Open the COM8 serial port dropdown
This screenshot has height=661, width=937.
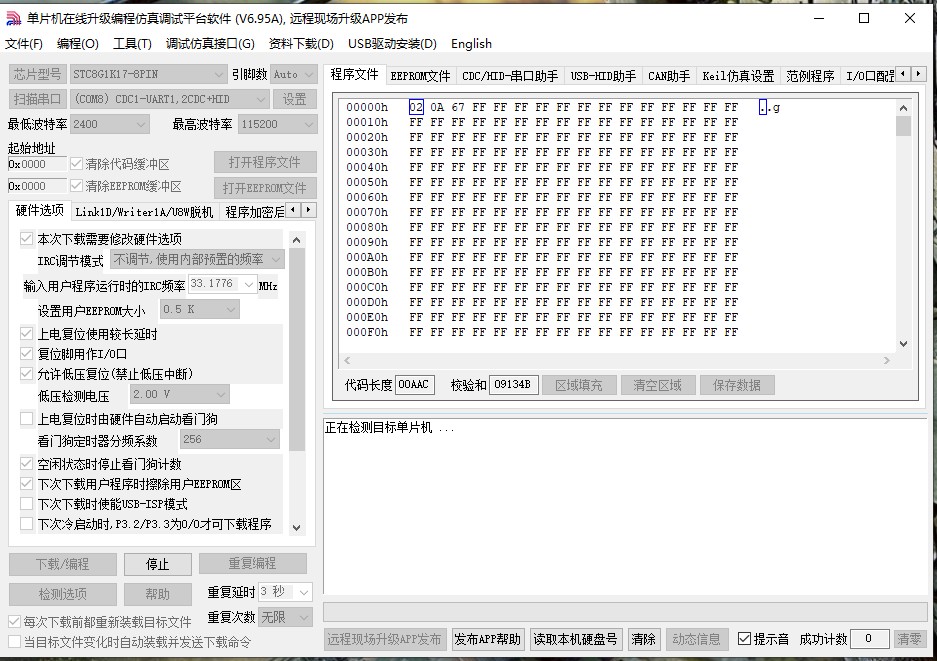169,99
